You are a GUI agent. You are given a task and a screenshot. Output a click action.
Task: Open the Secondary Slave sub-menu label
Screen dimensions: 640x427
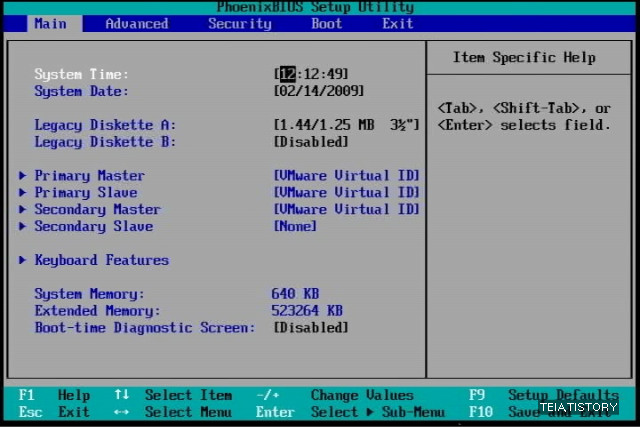[x=93, y=226]
